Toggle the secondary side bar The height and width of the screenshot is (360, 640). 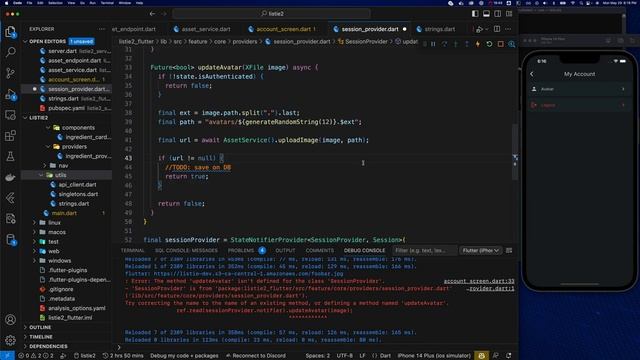click(x=498, y=13)
